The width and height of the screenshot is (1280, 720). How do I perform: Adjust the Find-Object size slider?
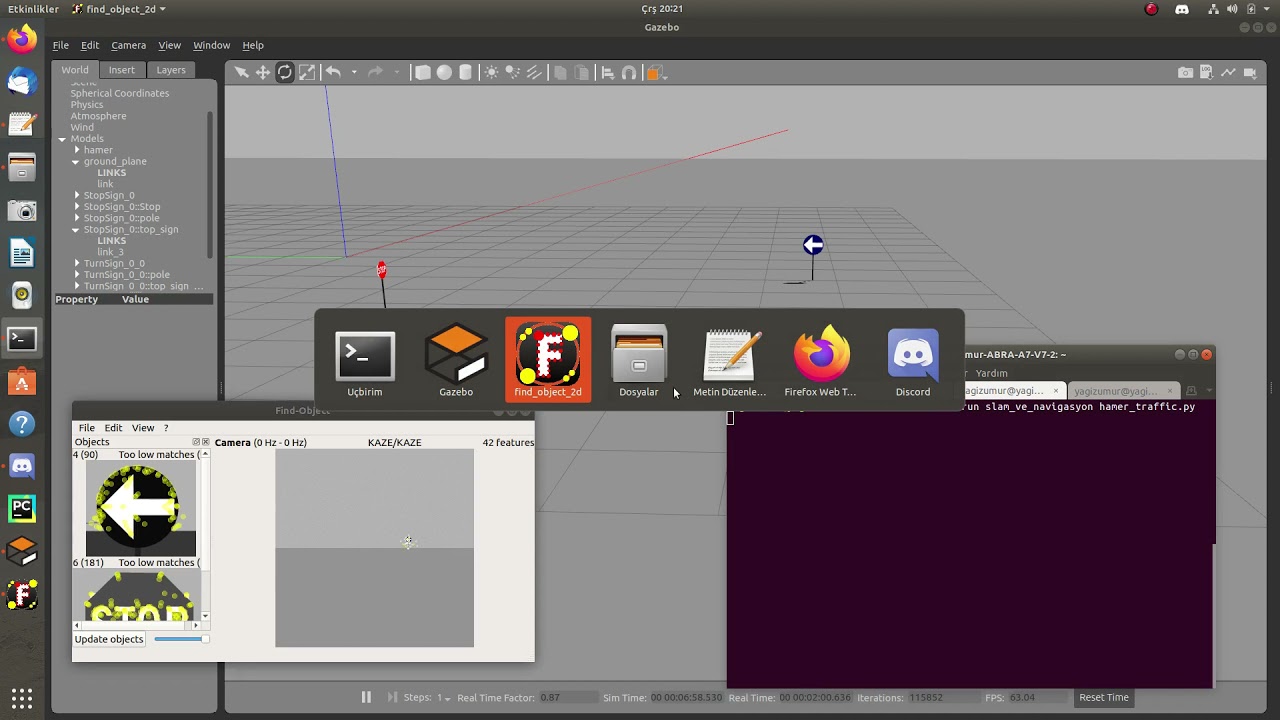click(x=181, y=639)
